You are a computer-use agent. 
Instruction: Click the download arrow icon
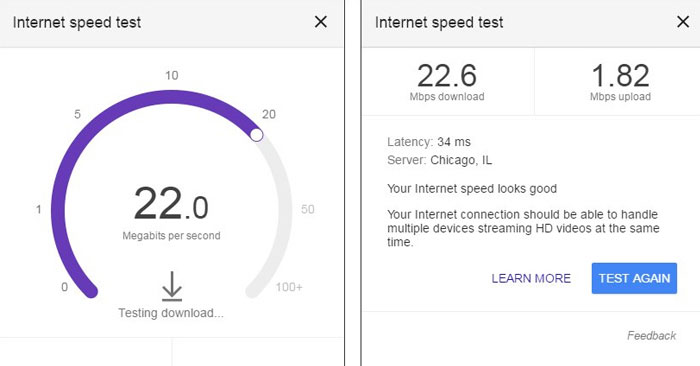click(x=172, y=286)
